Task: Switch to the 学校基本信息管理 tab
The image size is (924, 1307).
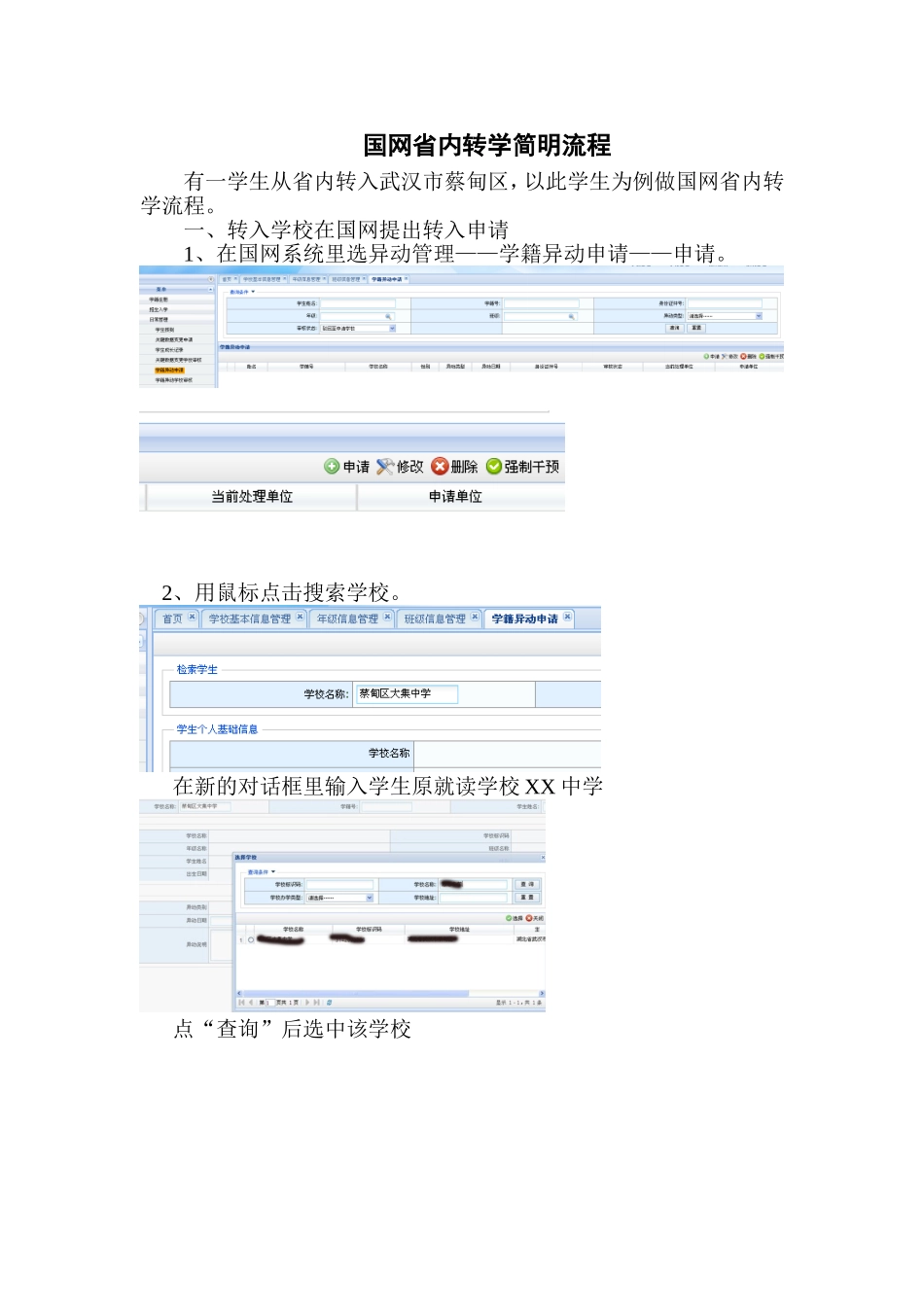Action: pos(250,618)
